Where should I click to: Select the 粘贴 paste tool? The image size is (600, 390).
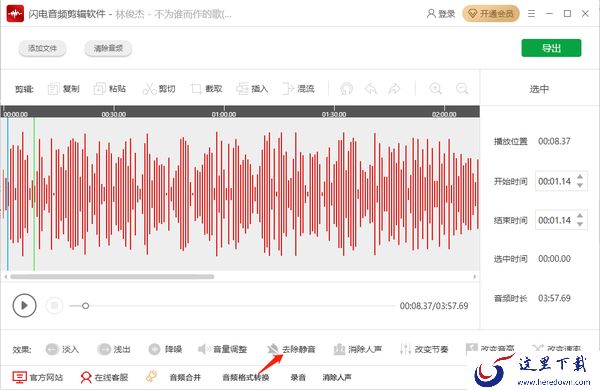click(110, 89)
